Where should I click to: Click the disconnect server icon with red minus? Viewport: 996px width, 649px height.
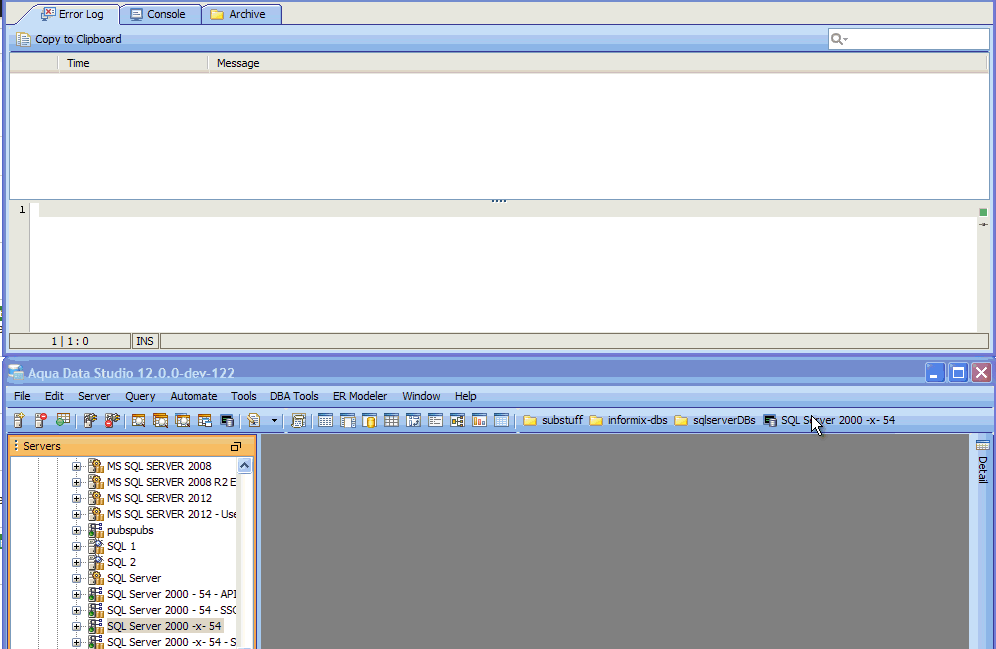pos(112,420)
